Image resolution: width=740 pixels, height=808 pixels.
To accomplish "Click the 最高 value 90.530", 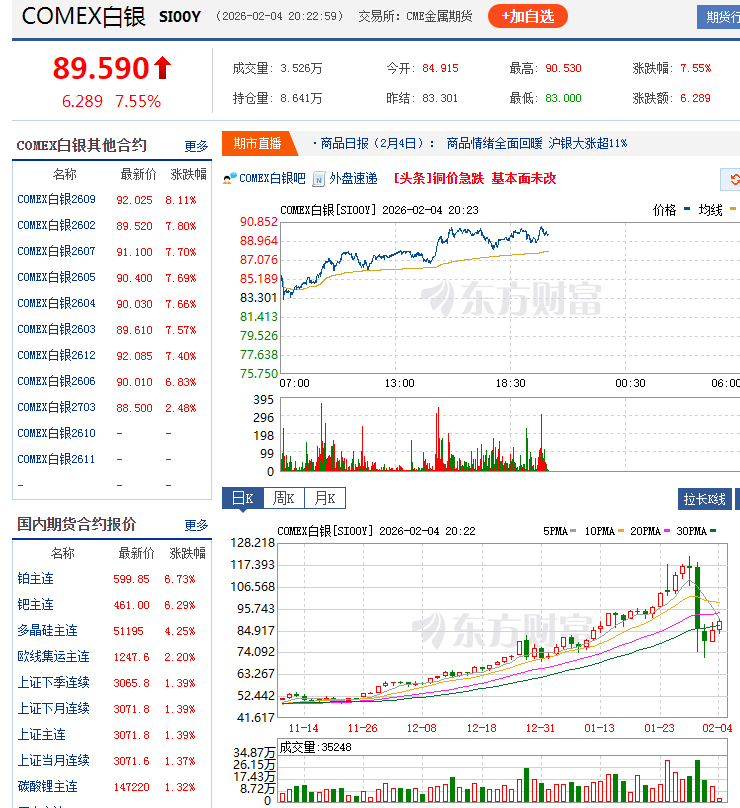I will click(x=563, y=69).
